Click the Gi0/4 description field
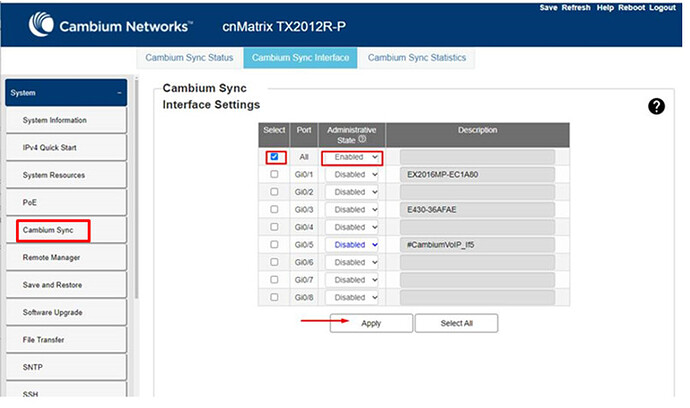690x408 pixels. [x=477, y=228]
